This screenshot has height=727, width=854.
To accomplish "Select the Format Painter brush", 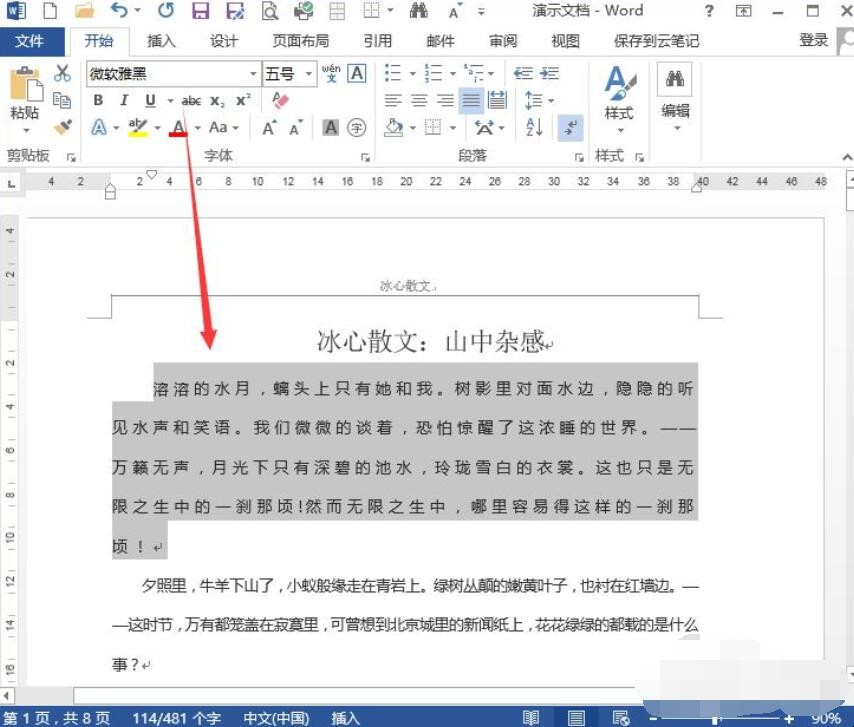I will 63,127.
